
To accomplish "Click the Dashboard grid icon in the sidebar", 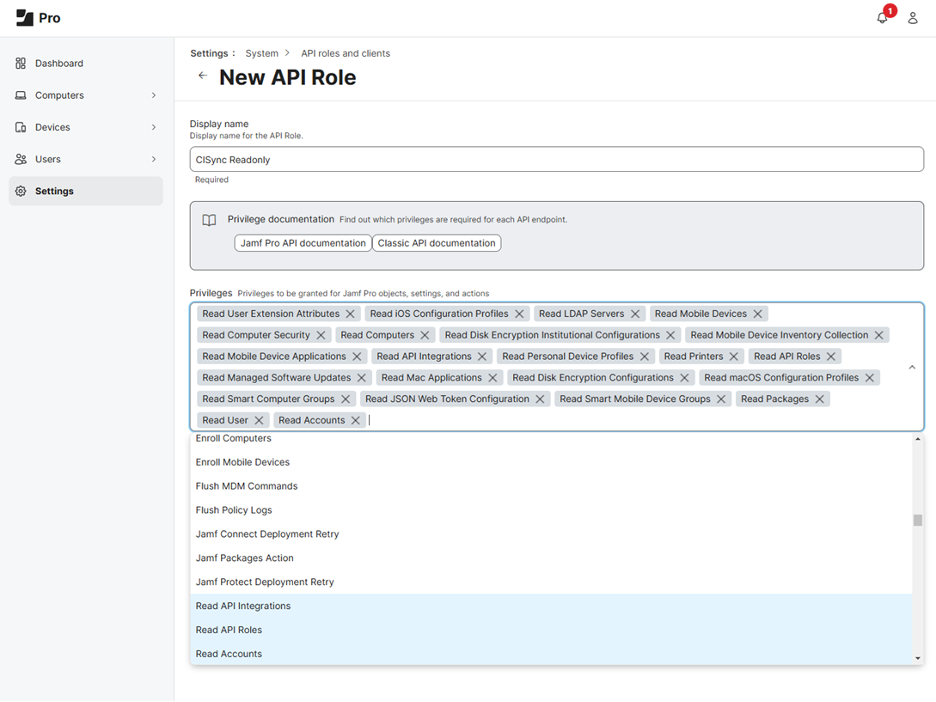I will click(21, 63).
